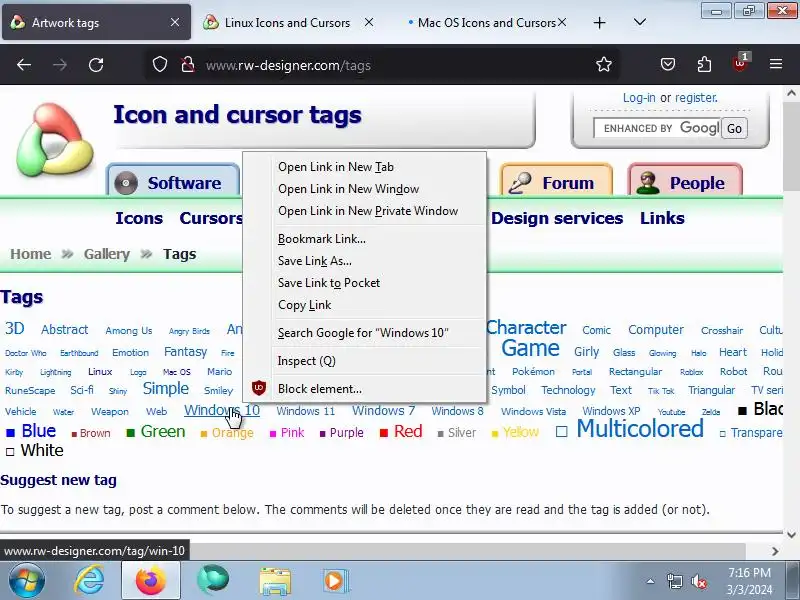Select the Green color tag
The height and width of the screenshot is (600, 800).
tap(163, 432)
